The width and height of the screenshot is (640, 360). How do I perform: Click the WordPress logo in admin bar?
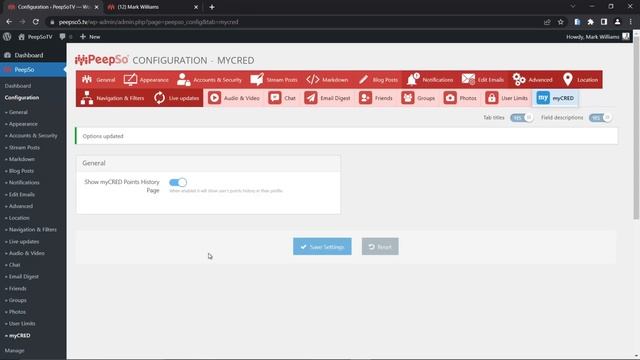pyautogui.click(x=7, y=37)
